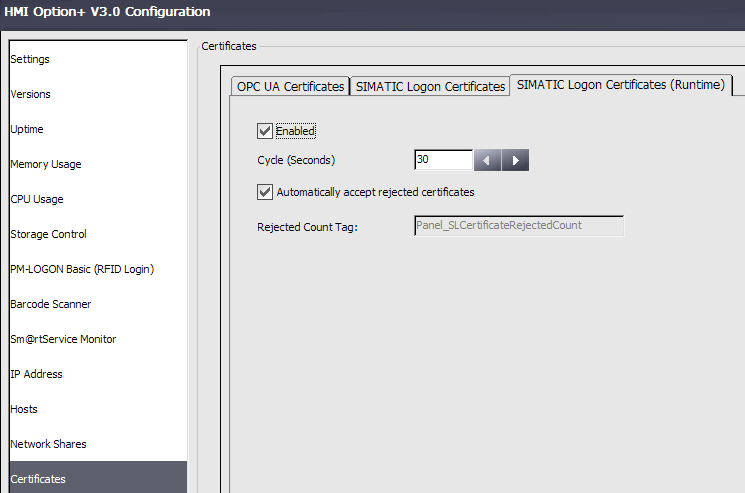Open Settings in the sidebar
The height and width of the screenshot is (493, 745).
pos(30,59)
